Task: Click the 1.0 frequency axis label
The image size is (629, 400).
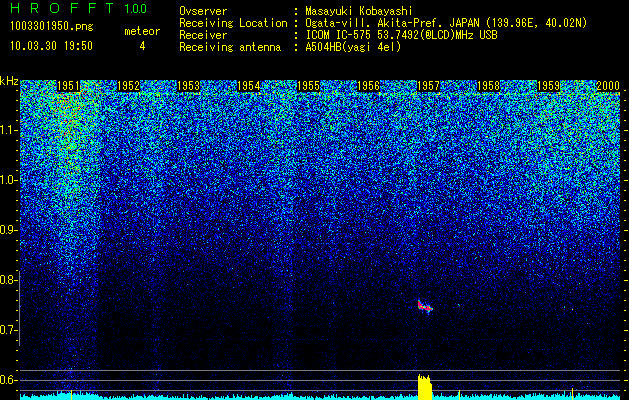Action: click(8, 180)
